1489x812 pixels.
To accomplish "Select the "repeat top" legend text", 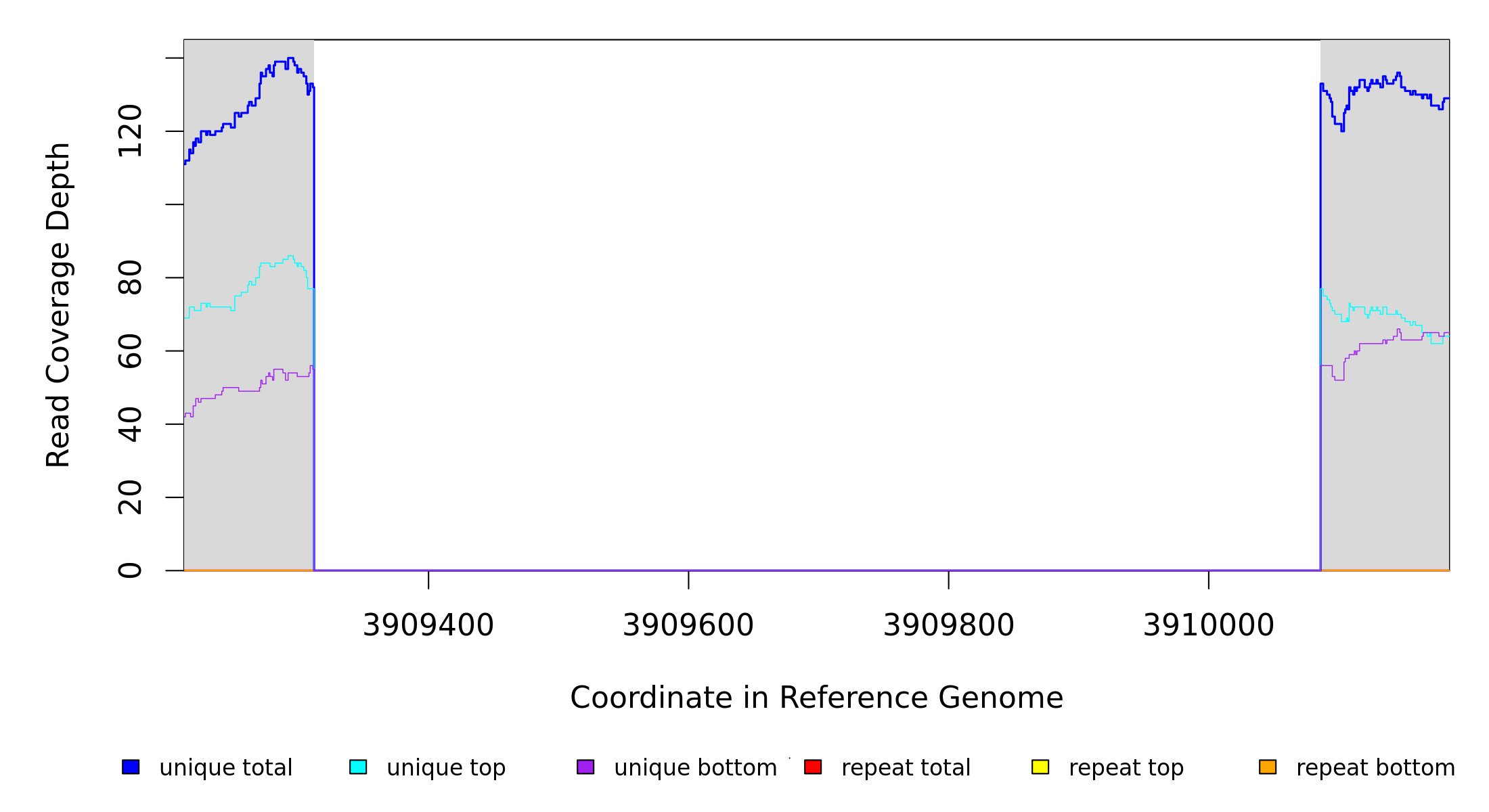I will tap(1126, 768).
